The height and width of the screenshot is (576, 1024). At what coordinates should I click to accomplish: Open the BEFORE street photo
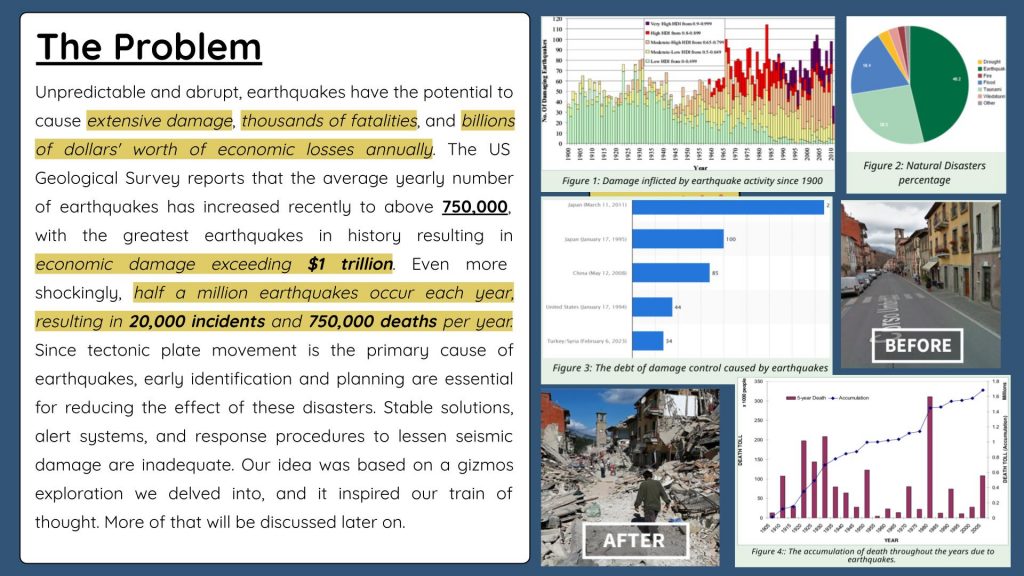point(921,285)
